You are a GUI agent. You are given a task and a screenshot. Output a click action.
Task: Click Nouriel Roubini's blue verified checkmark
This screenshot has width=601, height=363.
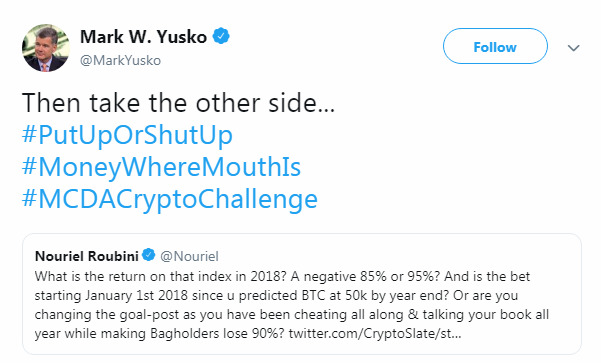pos(149,255)
